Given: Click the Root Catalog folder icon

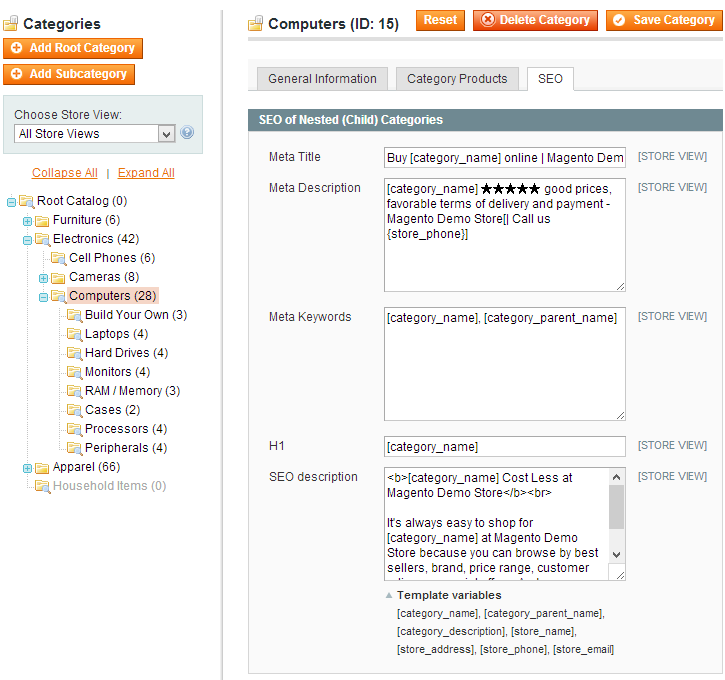Looking at the screenshot, I should (26, 201).
